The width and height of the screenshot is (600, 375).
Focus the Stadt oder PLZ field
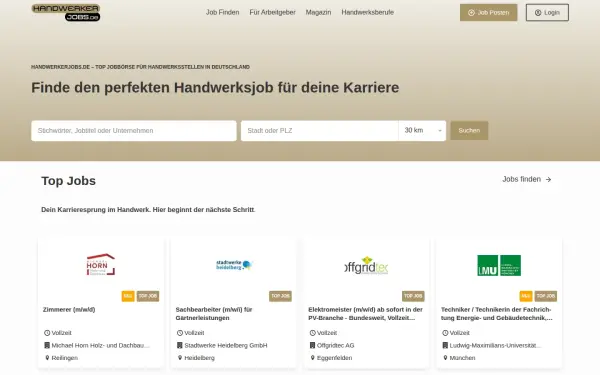[x=320, y=131]
